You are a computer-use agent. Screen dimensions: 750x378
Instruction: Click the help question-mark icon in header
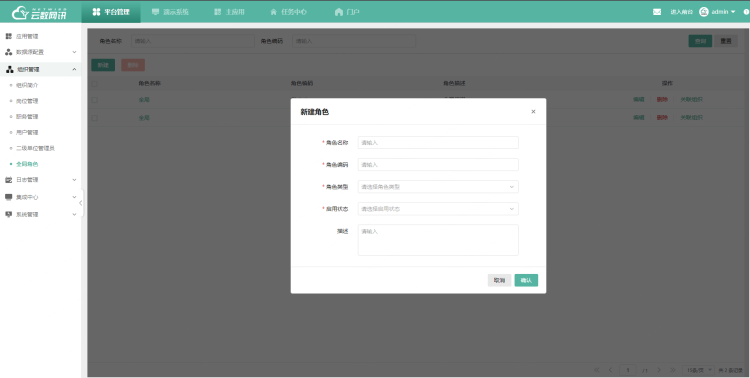(x=747, y=12)
